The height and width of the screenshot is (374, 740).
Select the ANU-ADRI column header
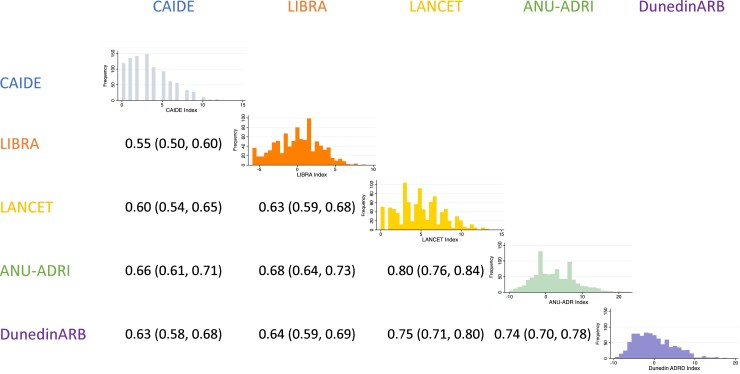click(558, 8)
